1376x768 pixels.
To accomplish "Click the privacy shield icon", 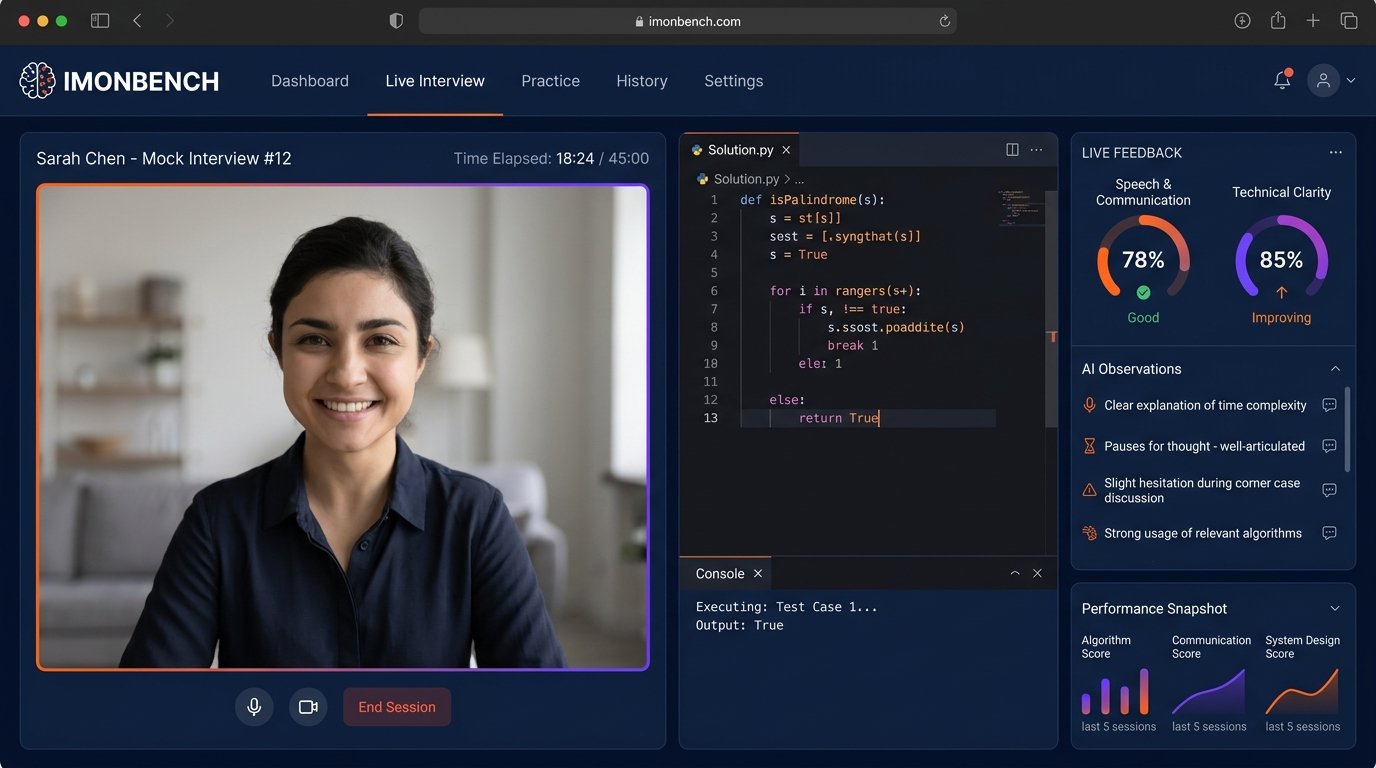I will 396,21.
